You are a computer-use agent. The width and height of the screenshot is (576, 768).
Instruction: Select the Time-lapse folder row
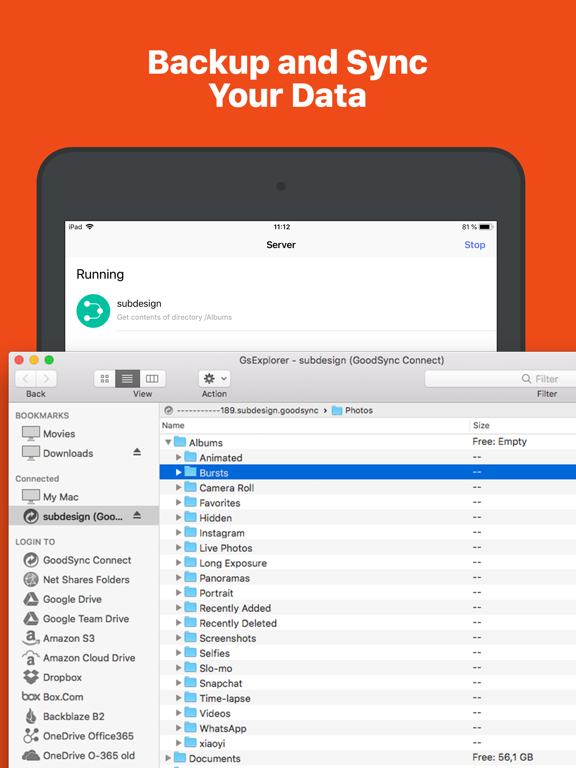click(368, 698)
